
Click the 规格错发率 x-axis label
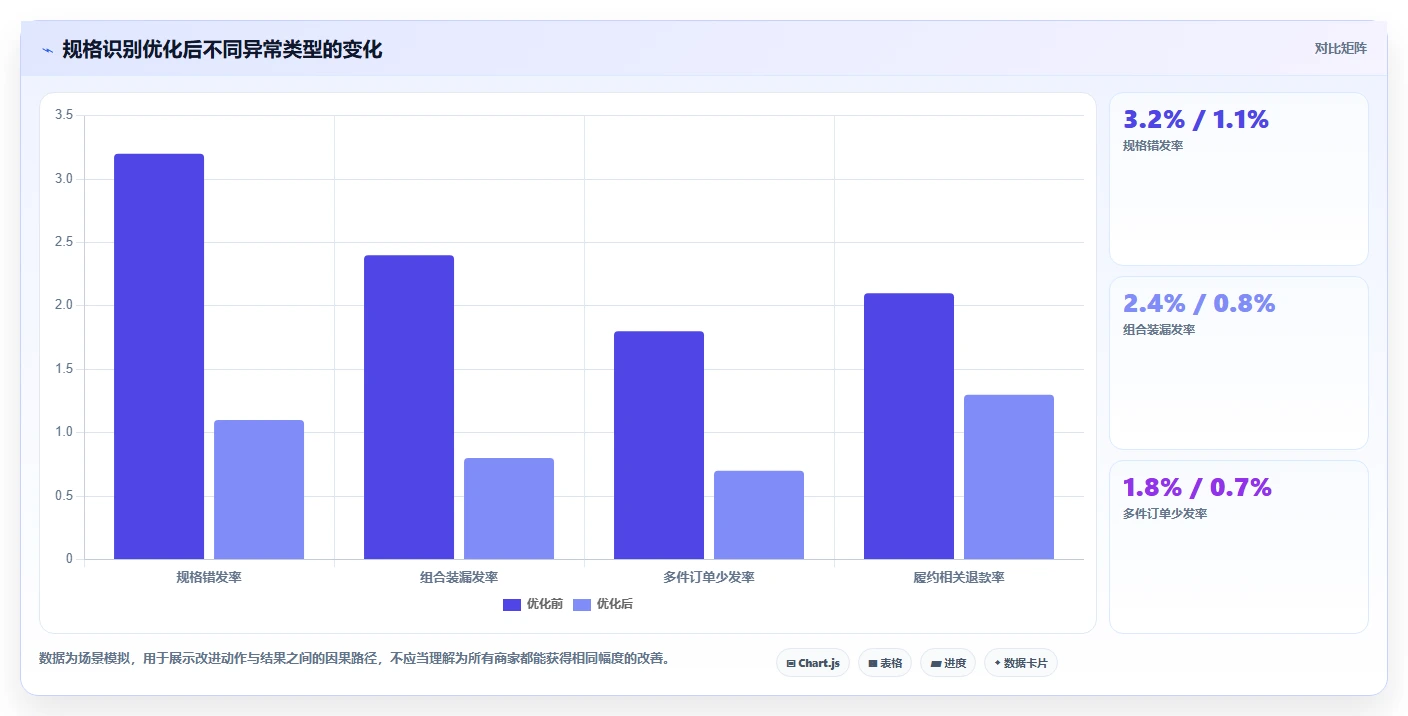coord(209,578)
